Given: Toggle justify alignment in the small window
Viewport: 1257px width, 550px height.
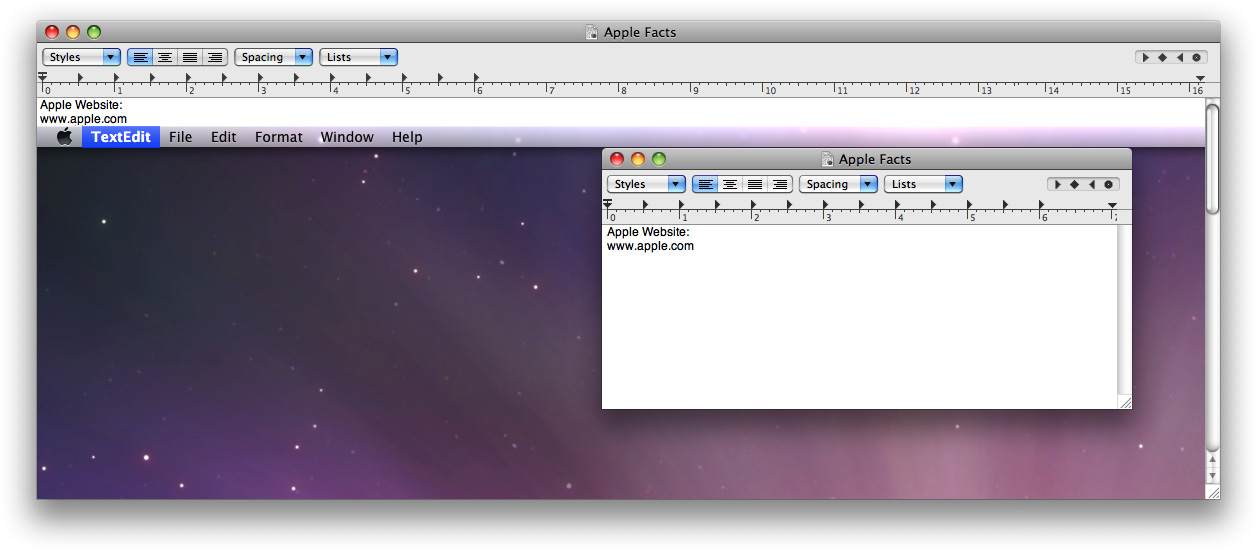Looking at the screenshot, I should coord(755,185).
